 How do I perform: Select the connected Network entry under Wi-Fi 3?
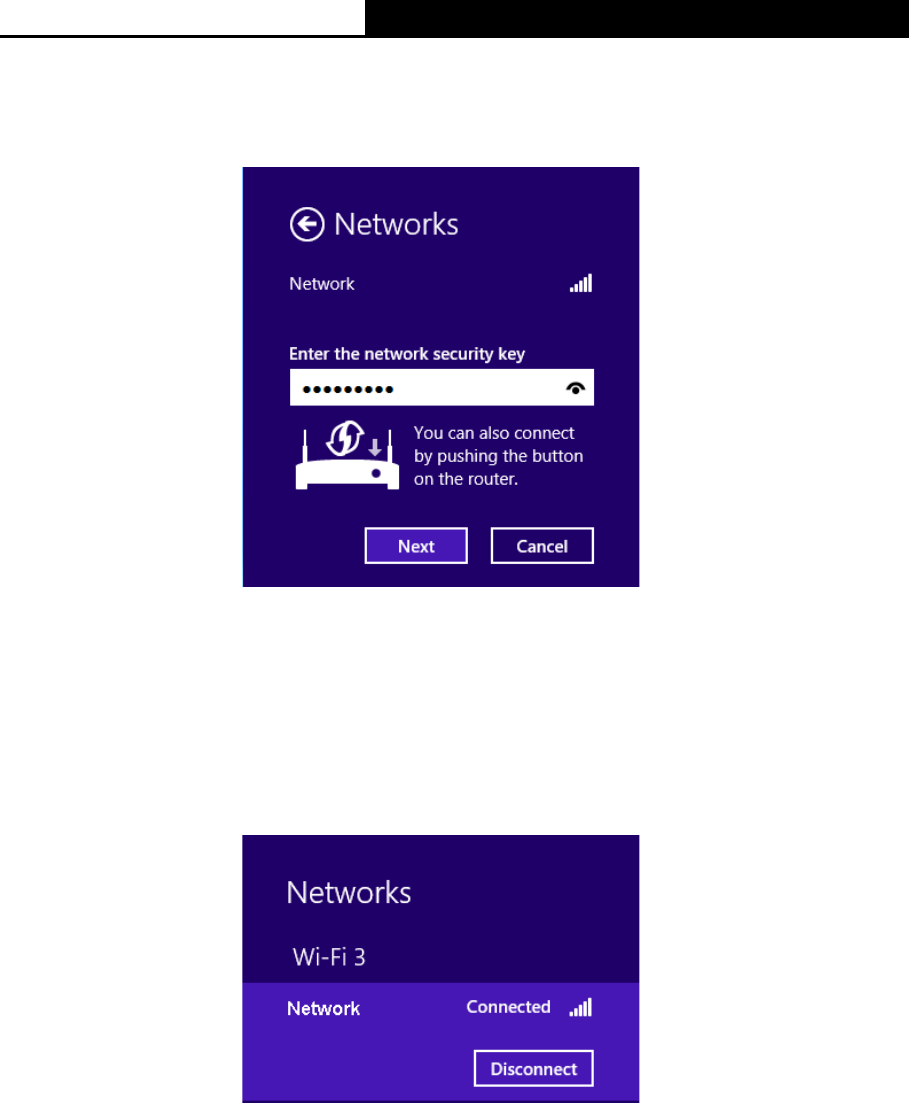click(x=440, y=1041)
